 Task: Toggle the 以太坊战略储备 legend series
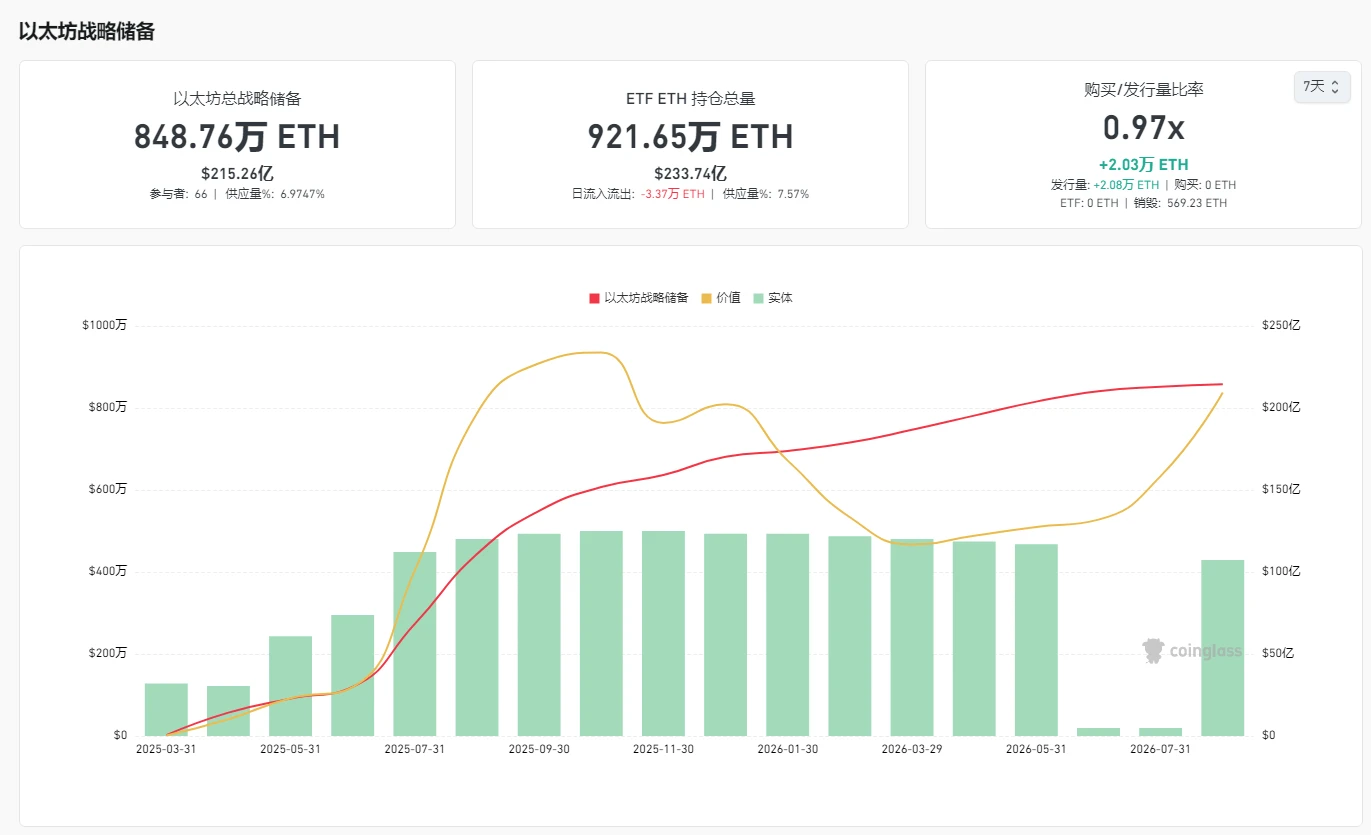pyautogui.click(x=639, y=298)
